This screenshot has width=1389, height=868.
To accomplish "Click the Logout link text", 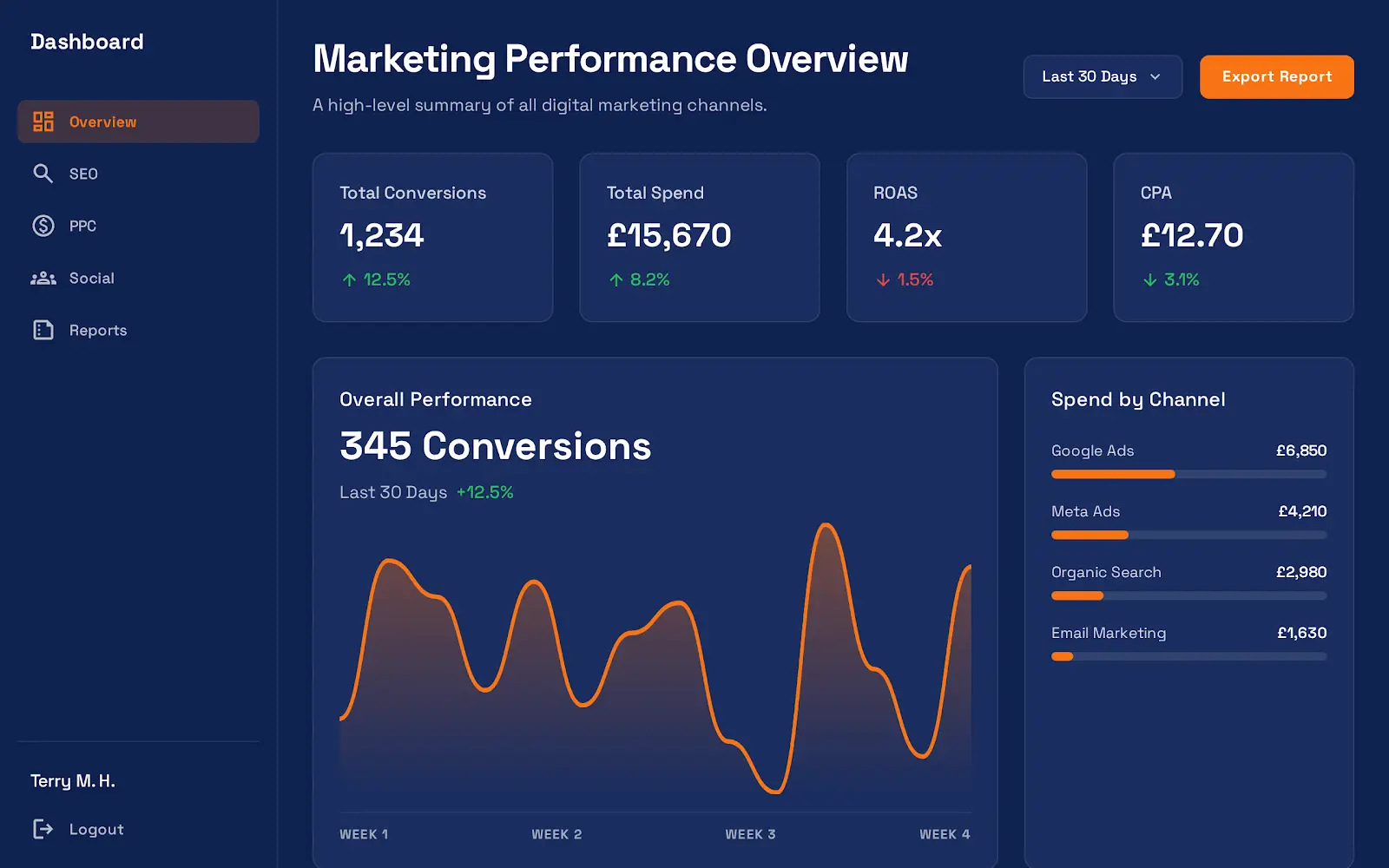I will pyautogui.click(x=96, y=829).
